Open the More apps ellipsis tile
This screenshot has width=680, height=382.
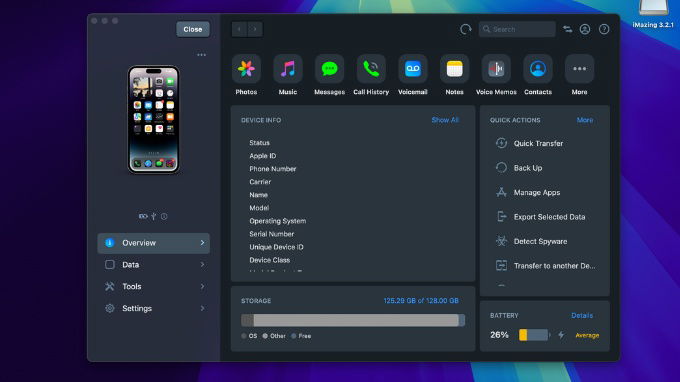click(x=579, y=69)
